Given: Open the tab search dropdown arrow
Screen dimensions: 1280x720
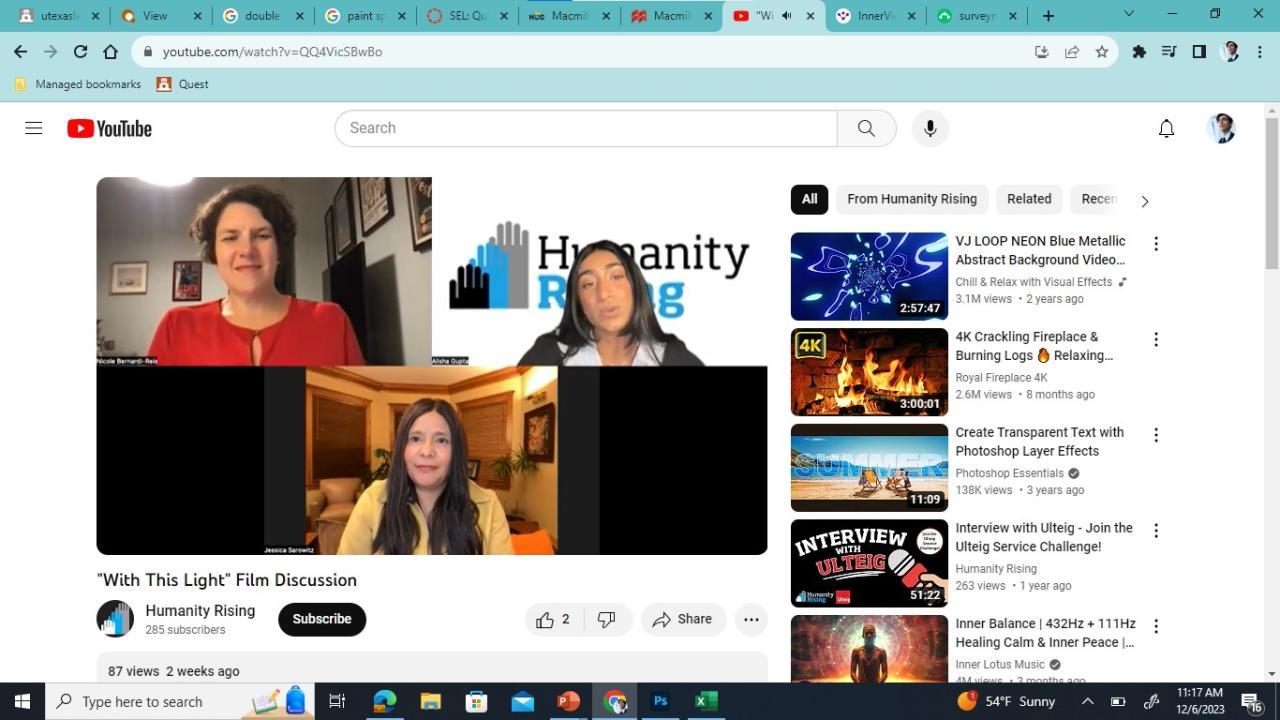Looking at the screenshot, I should (1129, 14).
